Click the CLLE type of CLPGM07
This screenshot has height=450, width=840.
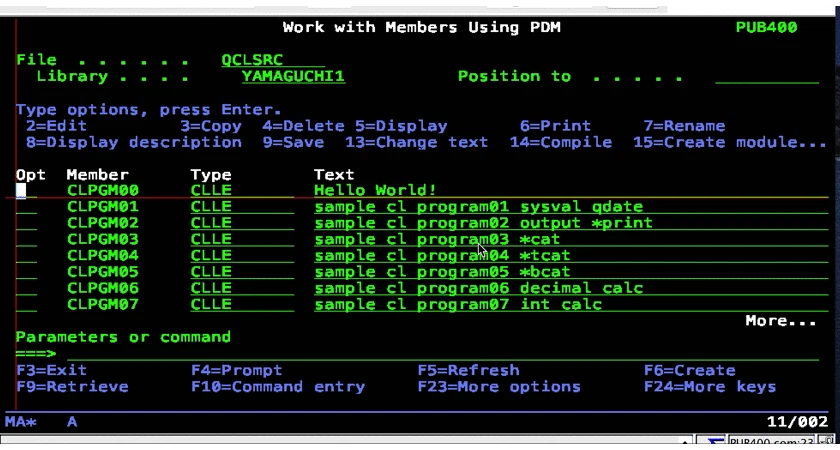pos(211,304)
